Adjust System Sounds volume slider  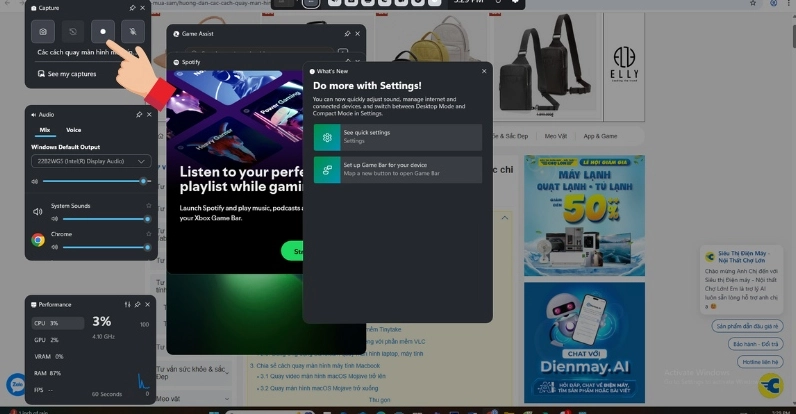click(107, 219)
